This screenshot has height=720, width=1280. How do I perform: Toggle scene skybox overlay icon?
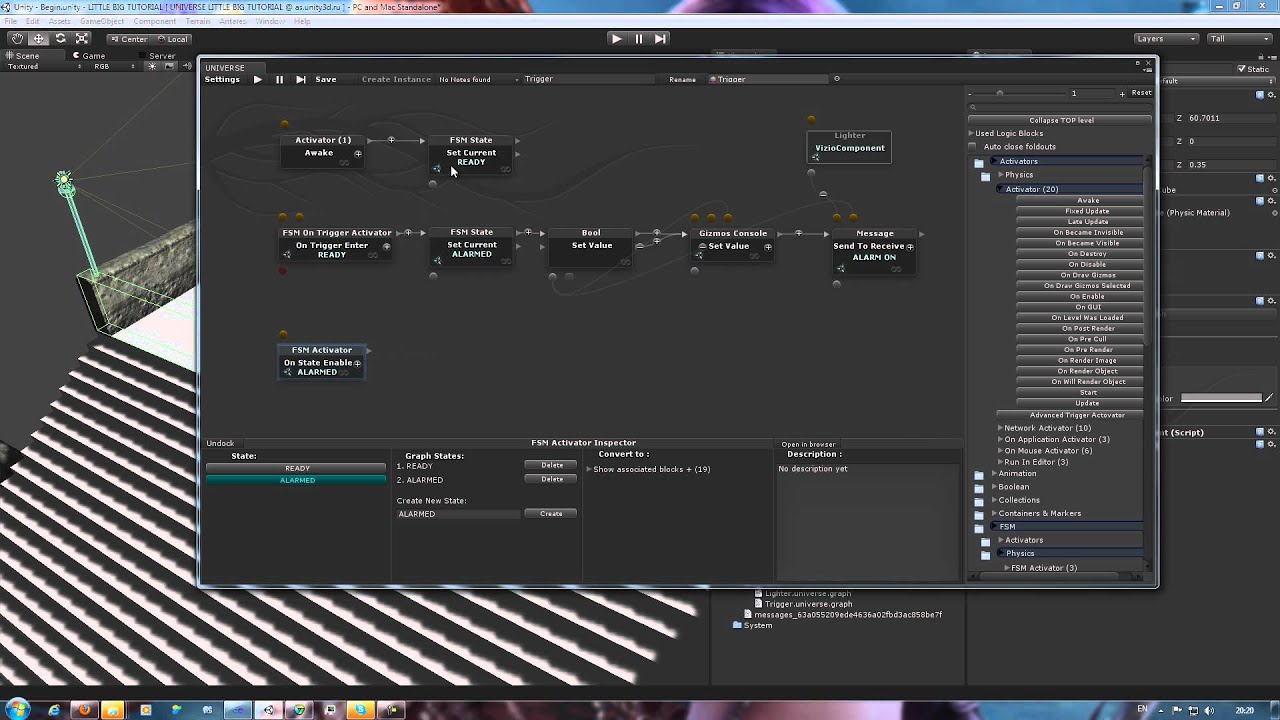pyautogui.click(x=167, y=66)
